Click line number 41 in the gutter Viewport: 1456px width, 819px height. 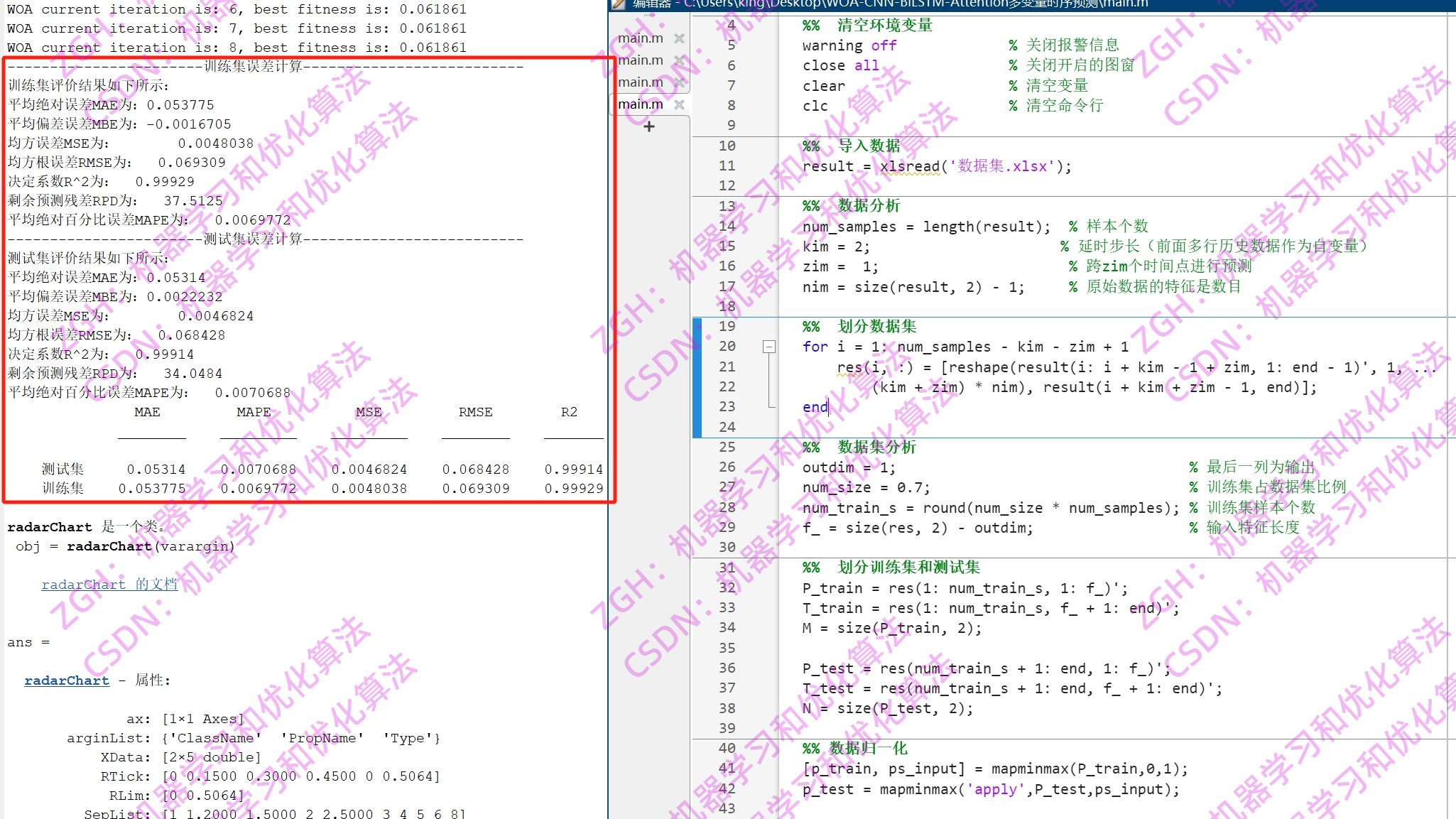(x=727, y=768)
